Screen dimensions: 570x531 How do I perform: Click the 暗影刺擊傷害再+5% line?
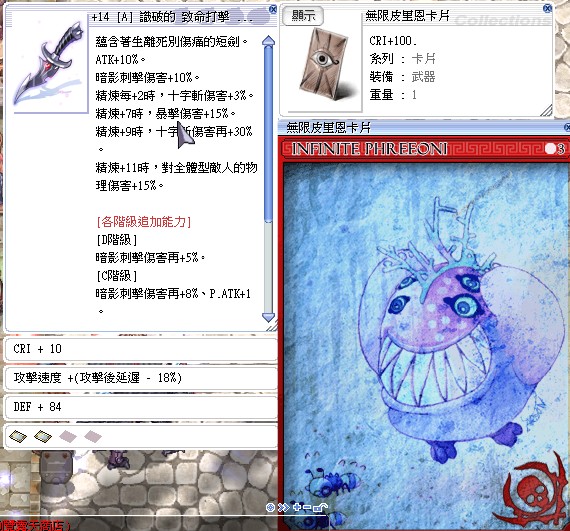(x=150, y=258)
